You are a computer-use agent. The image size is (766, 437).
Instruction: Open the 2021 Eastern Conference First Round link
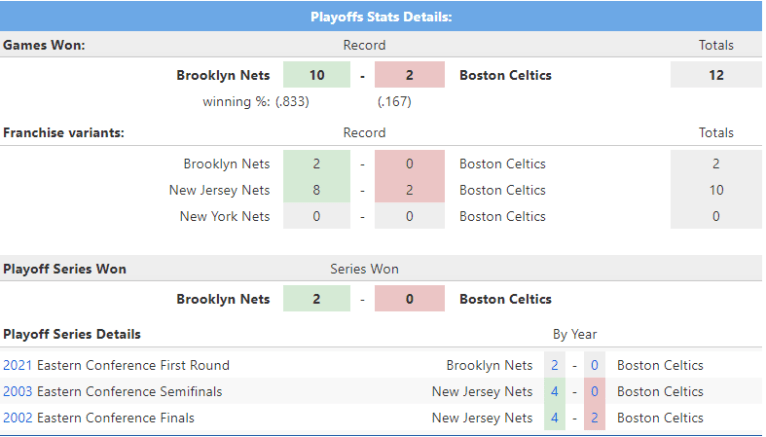(116, 365)
